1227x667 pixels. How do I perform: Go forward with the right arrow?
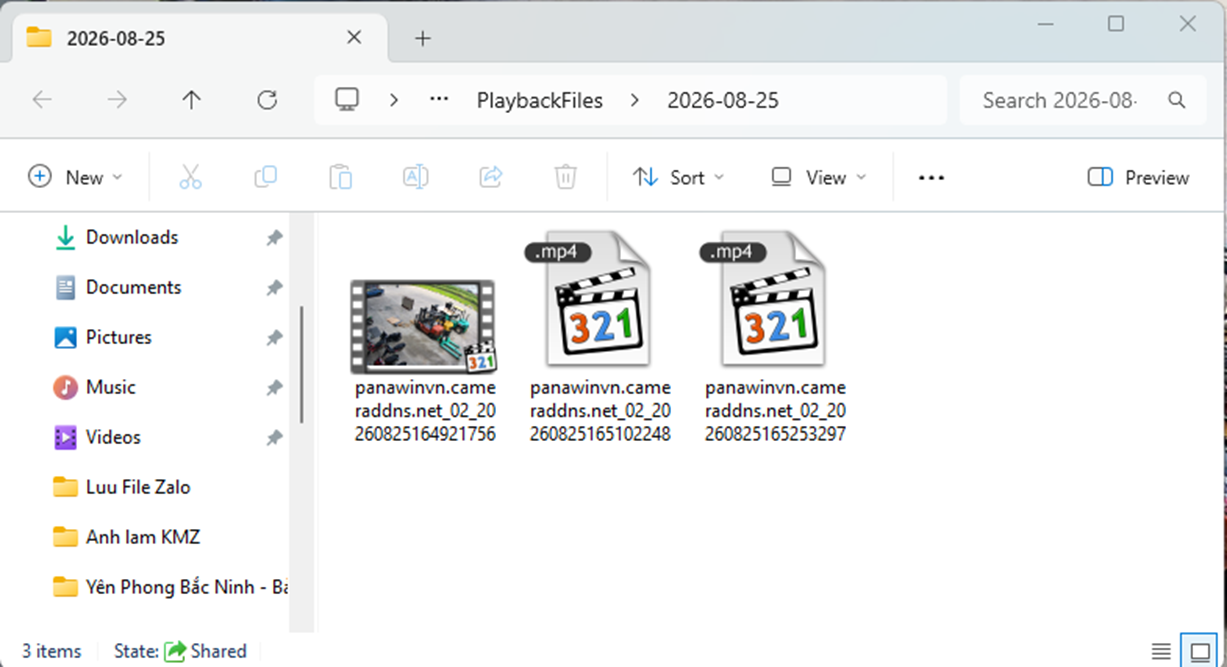pos(117,100)
